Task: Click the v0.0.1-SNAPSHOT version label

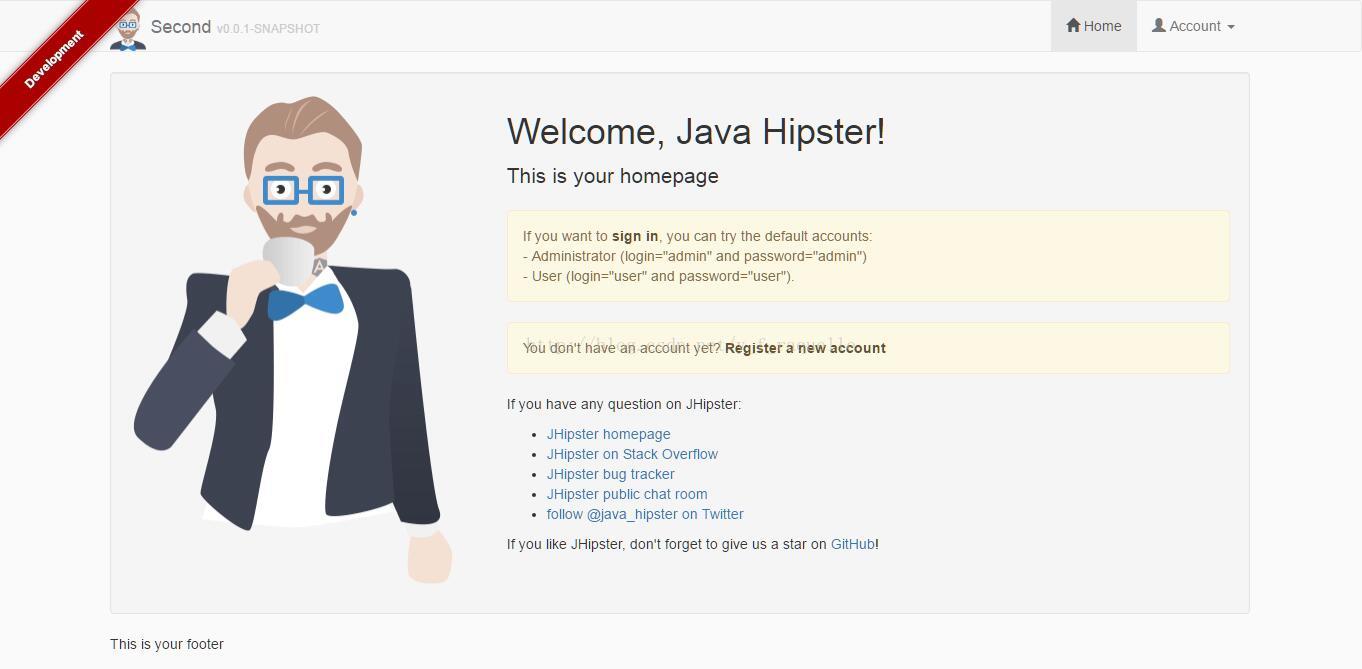Action: (x=268, y=29)
